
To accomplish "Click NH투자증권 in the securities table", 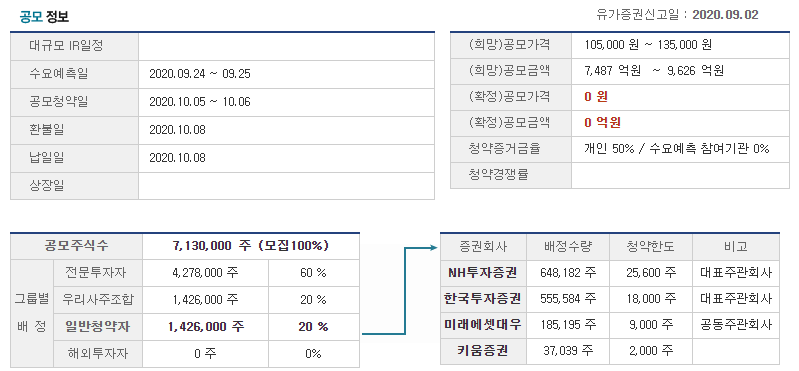I will [483, 273].
